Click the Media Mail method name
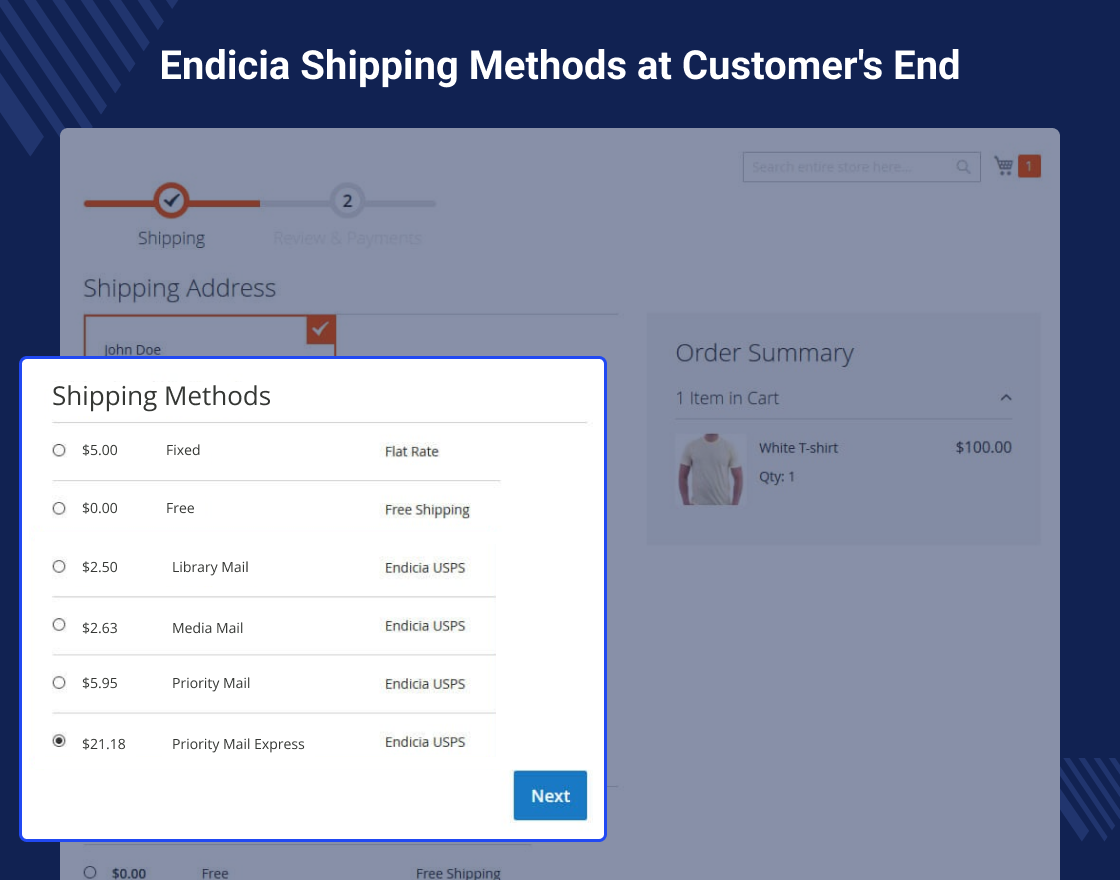This screenshot has height=880, width=1120. [x=207, y=628]
